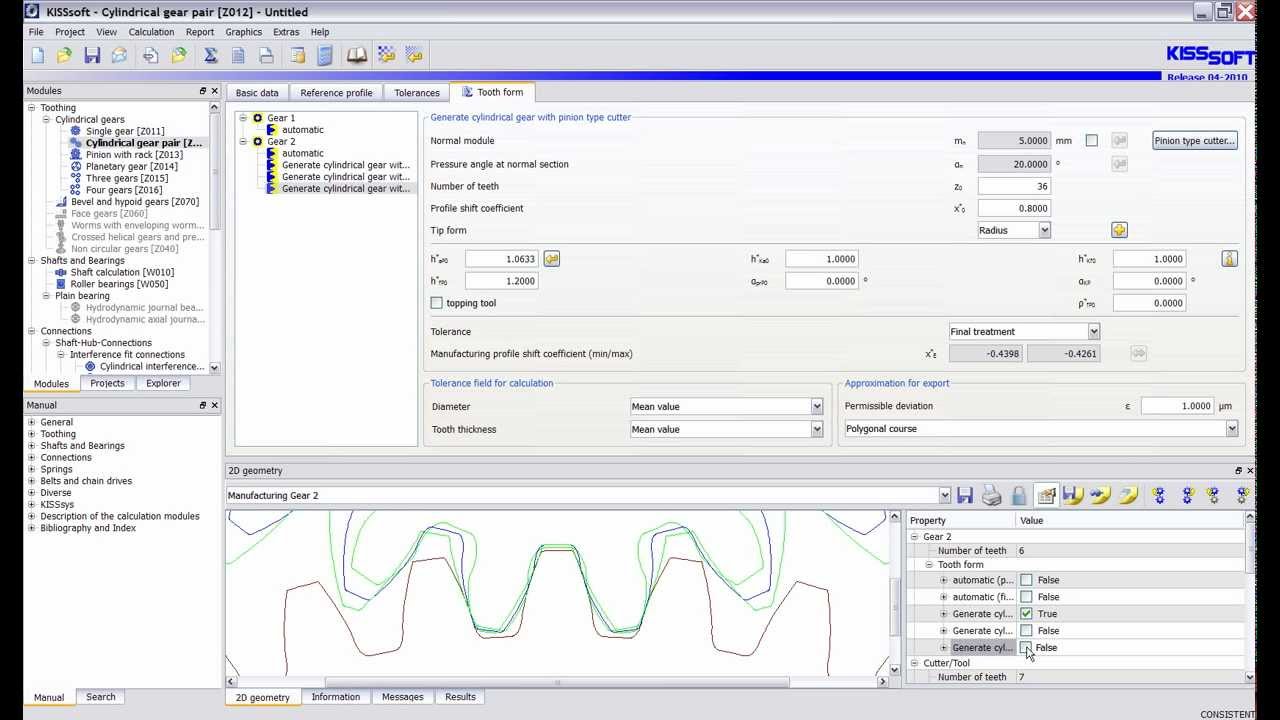Image resolution: width=1280 pixels, height=720 pixels.
Task: Click the last gear rotation icon in 2D toolbar
Action: 1243,495
